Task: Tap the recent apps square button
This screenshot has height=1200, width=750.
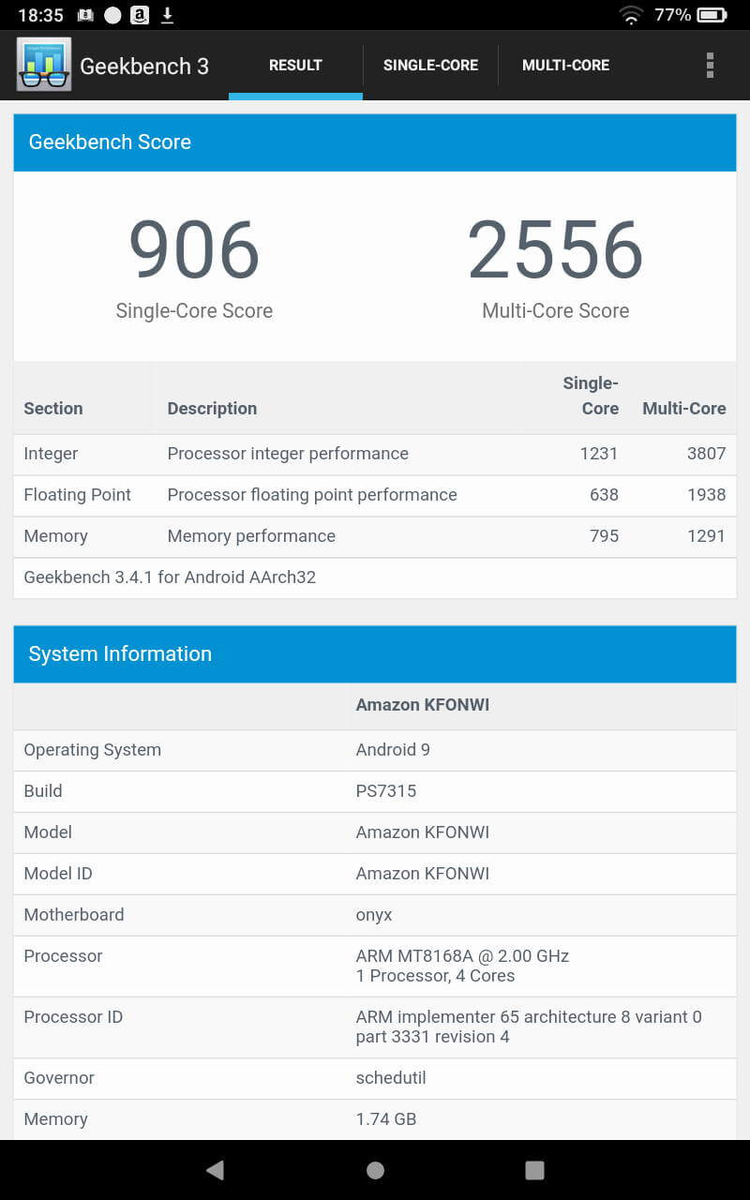Action: (x=535, y=1170)
